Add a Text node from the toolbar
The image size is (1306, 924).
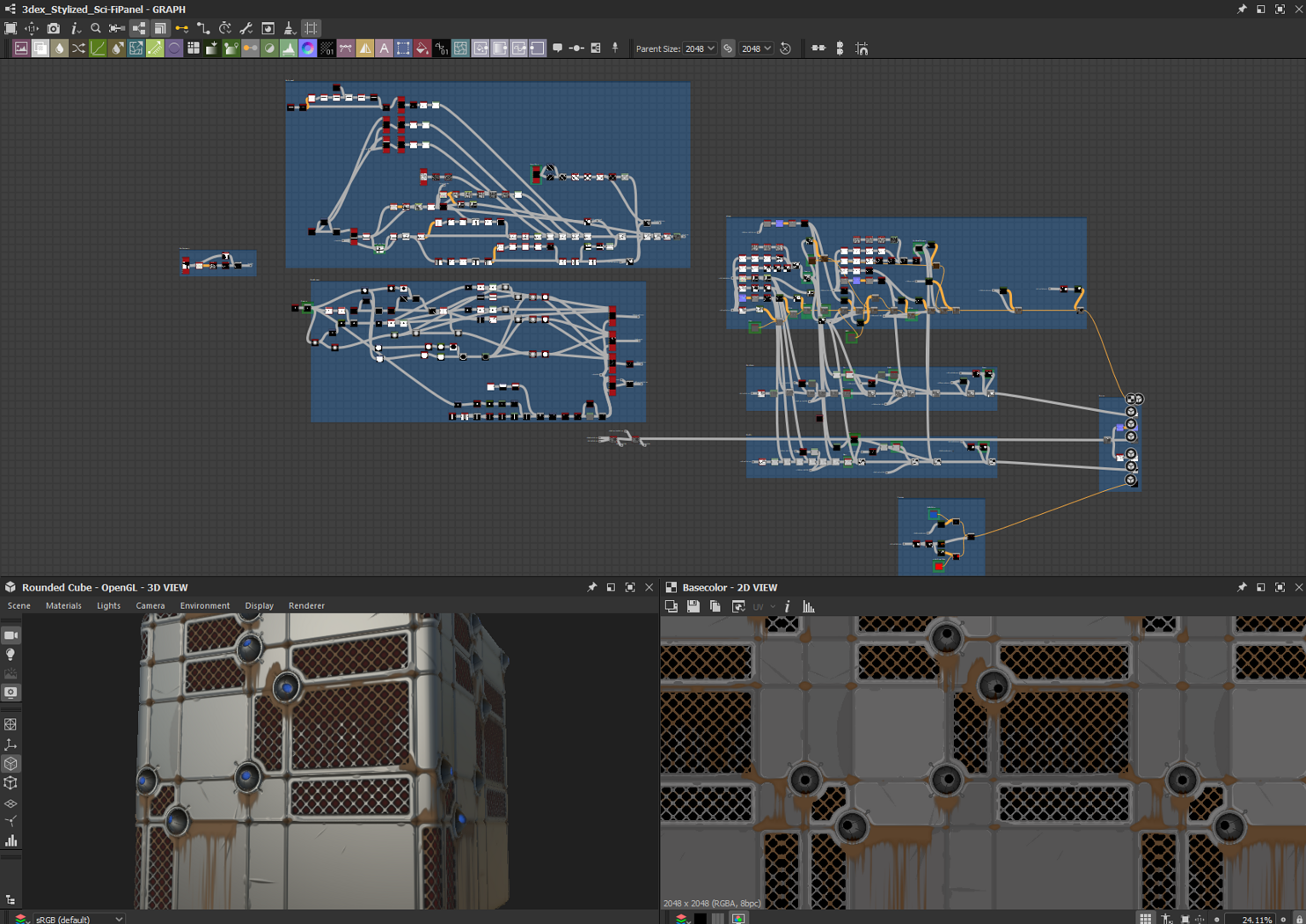point(384,48)
